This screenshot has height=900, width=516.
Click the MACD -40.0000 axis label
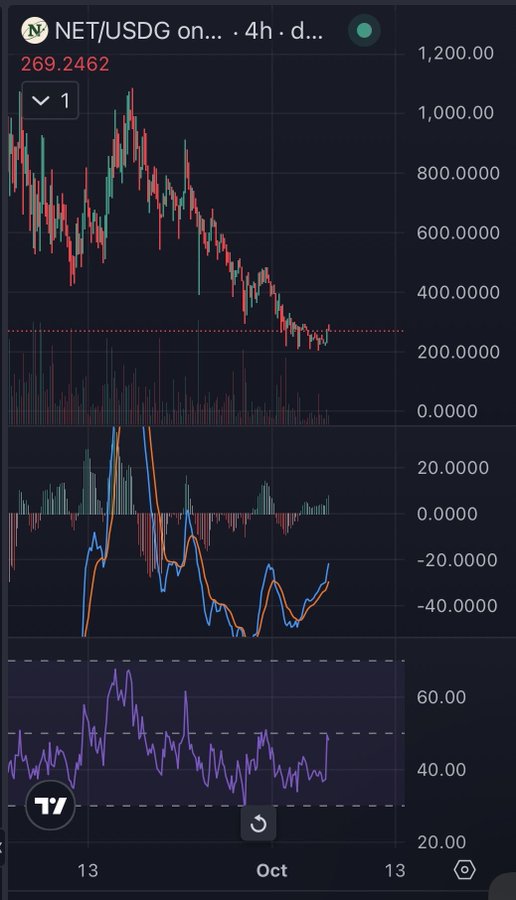click(457, 606)
